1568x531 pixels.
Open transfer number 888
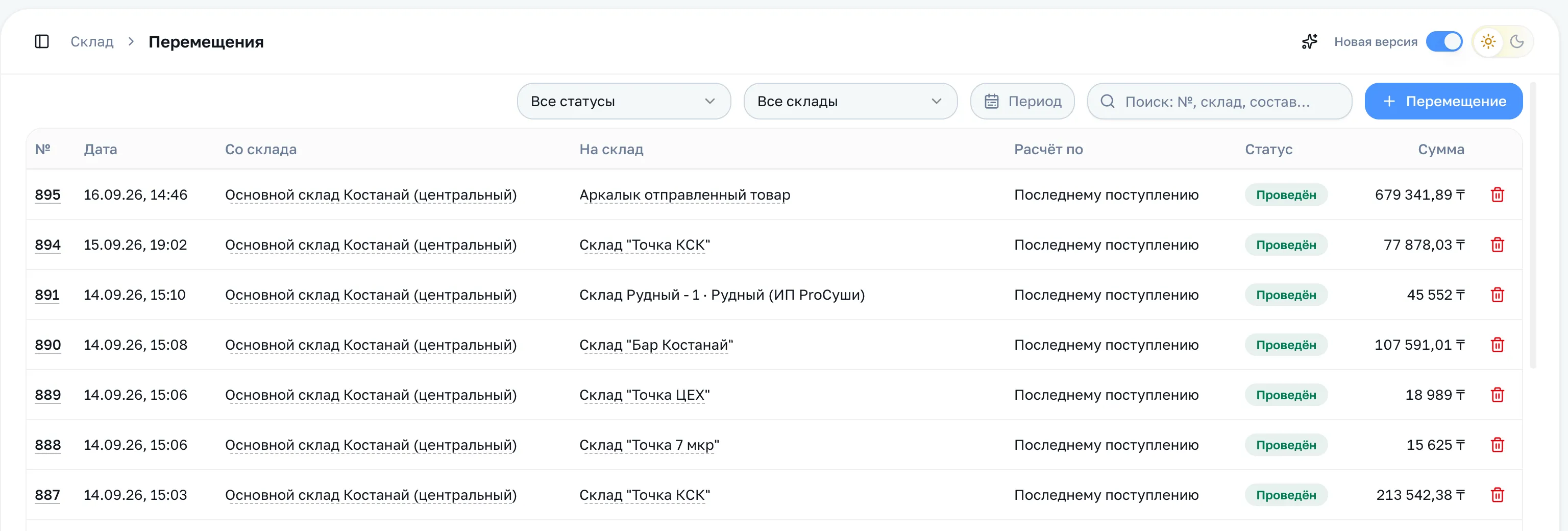47,445
